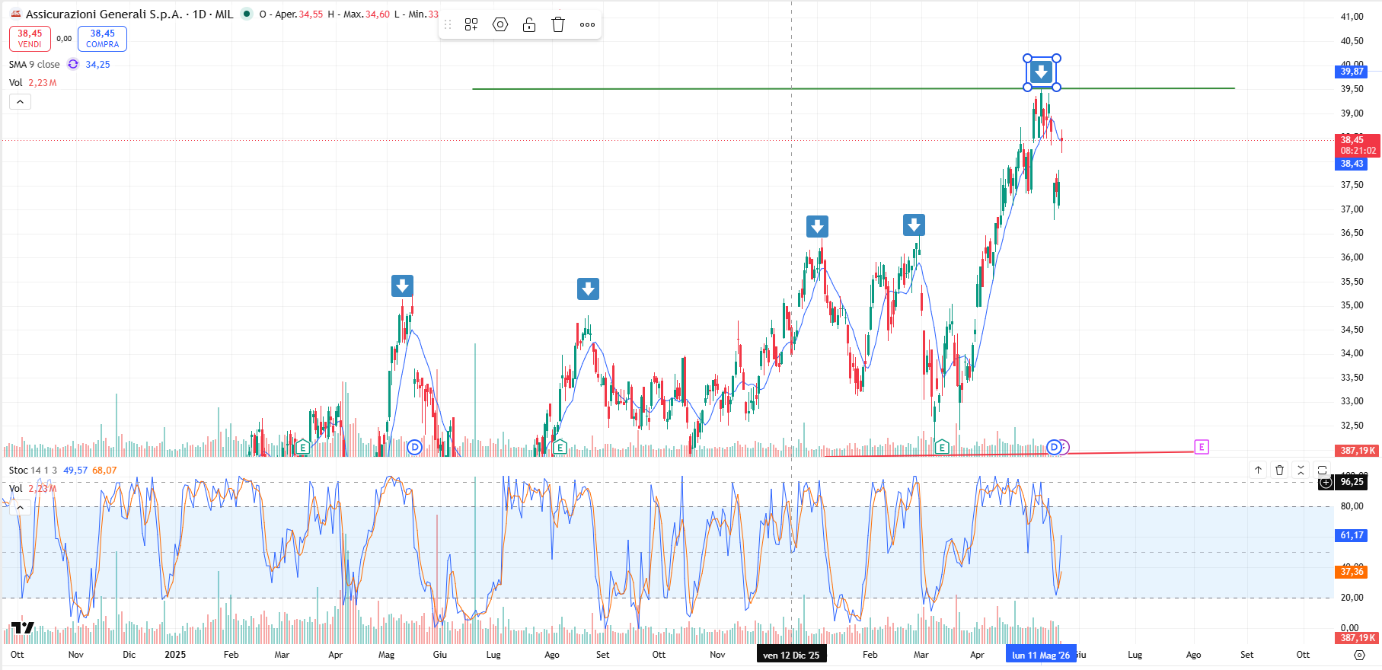Screen dimensions: 1382x670
Task: Click the 49,57 %K value in Stoc legend
Action: pyautogui.click(x=76, y=470)
